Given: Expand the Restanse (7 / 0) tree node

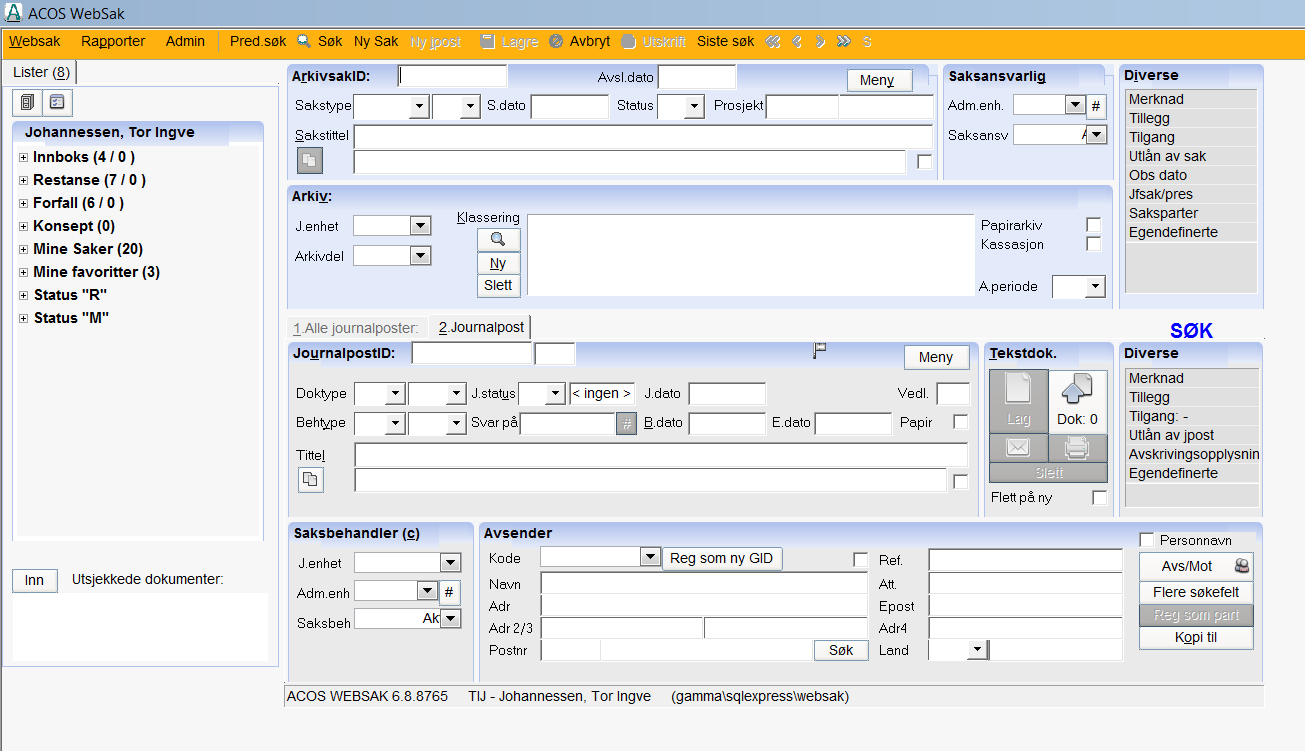Looking at the screenshot, I should coord(23,180).
